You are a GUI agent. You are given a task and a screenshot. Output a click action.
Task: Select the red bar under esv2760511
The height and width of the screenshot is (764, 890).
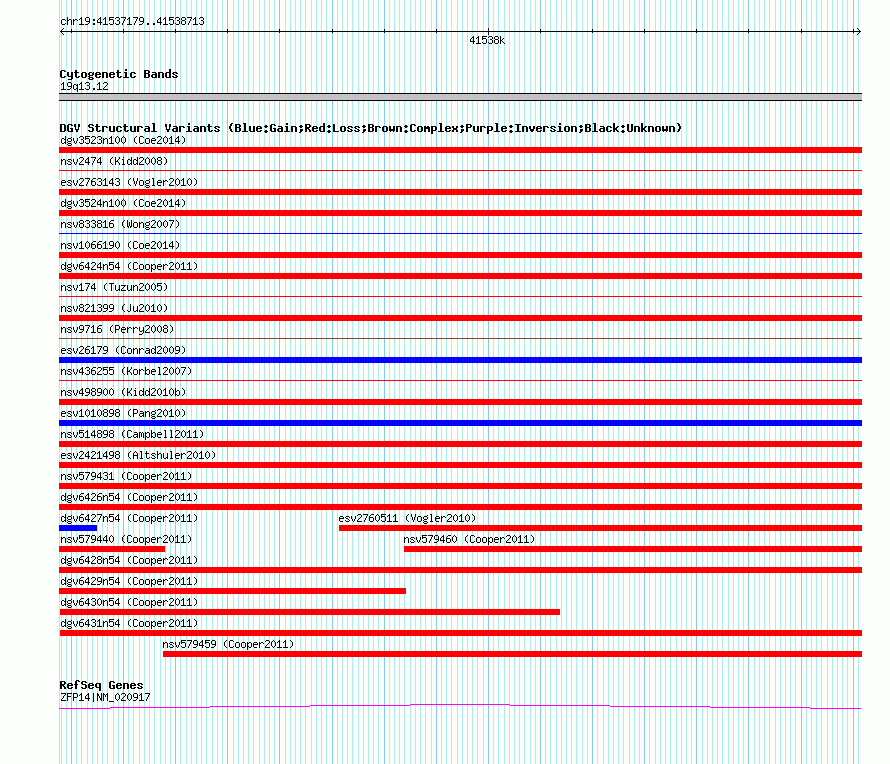pos(601,528)
